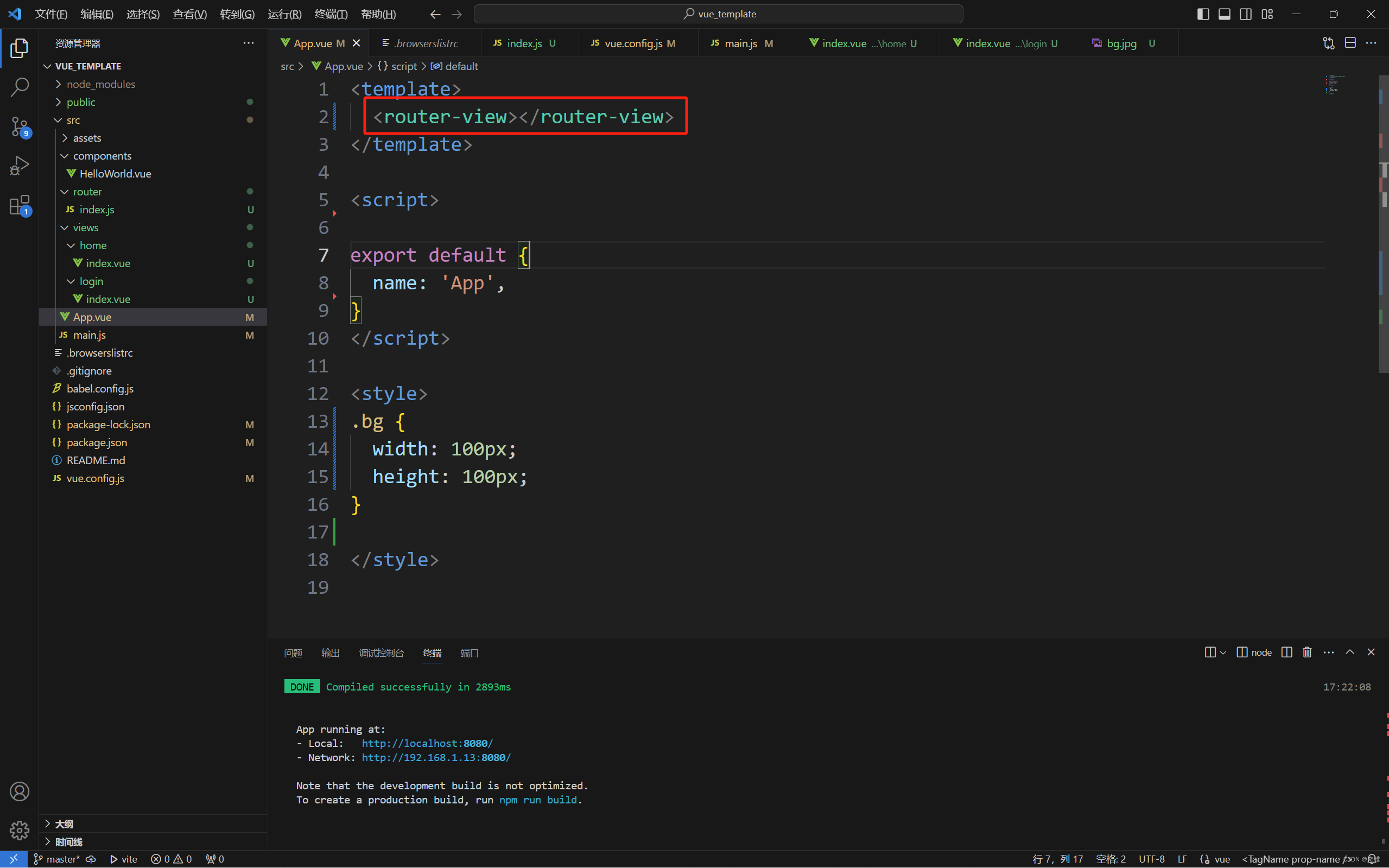Screen dimensions: 1389x868
Task: Open the 运行(R) menu
Action: click(x=284, y=14)
